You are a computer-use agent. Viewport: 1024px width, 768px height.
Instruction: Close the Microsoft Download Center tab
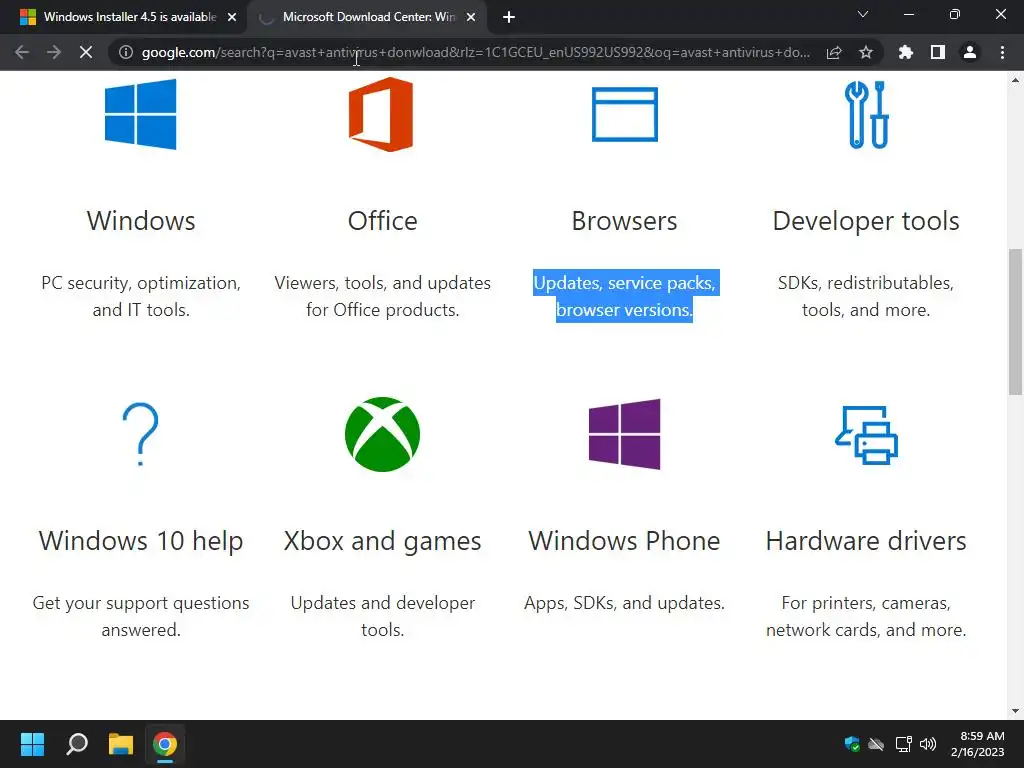coord(471,17)
